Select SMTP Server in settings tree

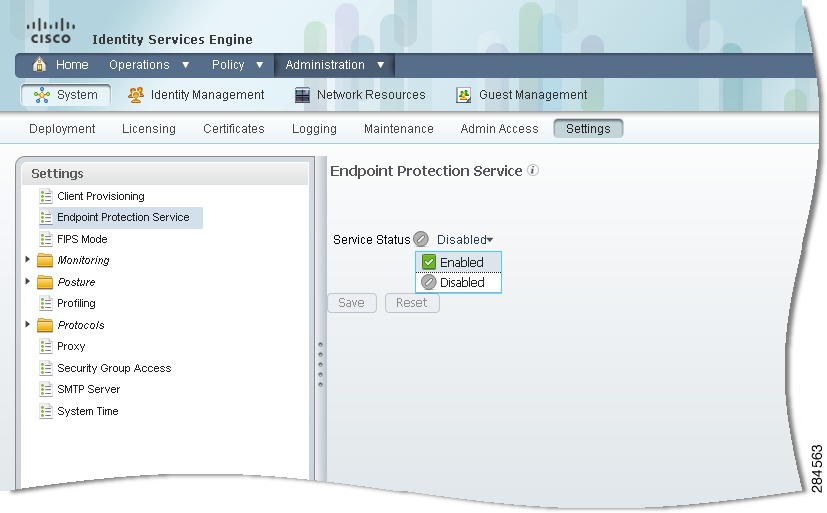pos(89,390)
